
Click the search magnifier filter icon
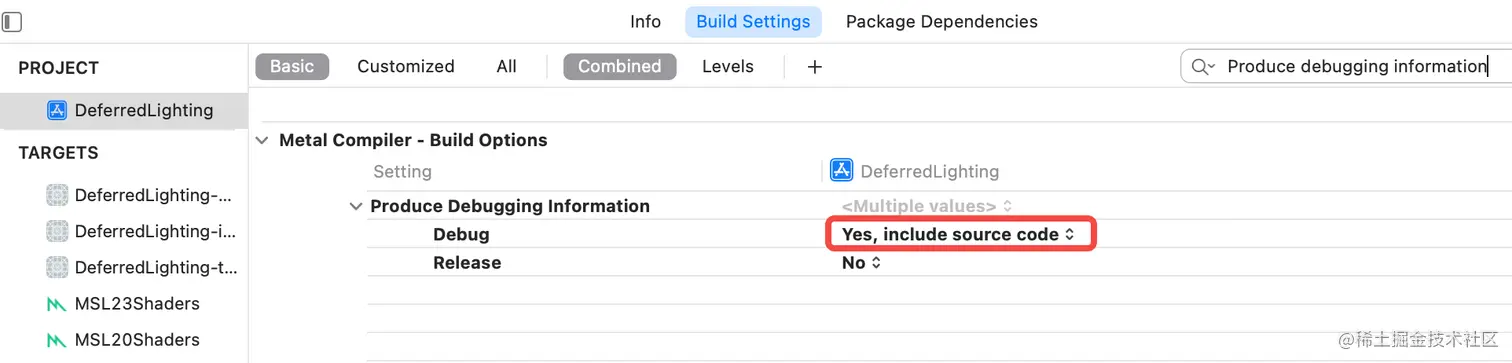click(1203, 66)
